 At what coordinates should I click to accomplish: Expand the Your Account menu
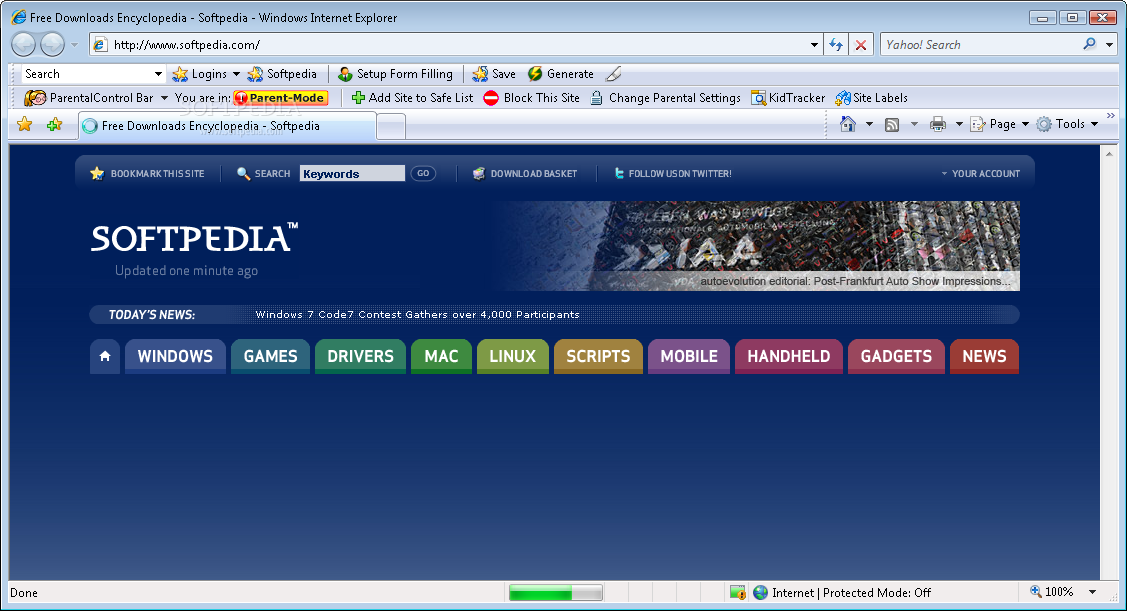coord(980,173)
